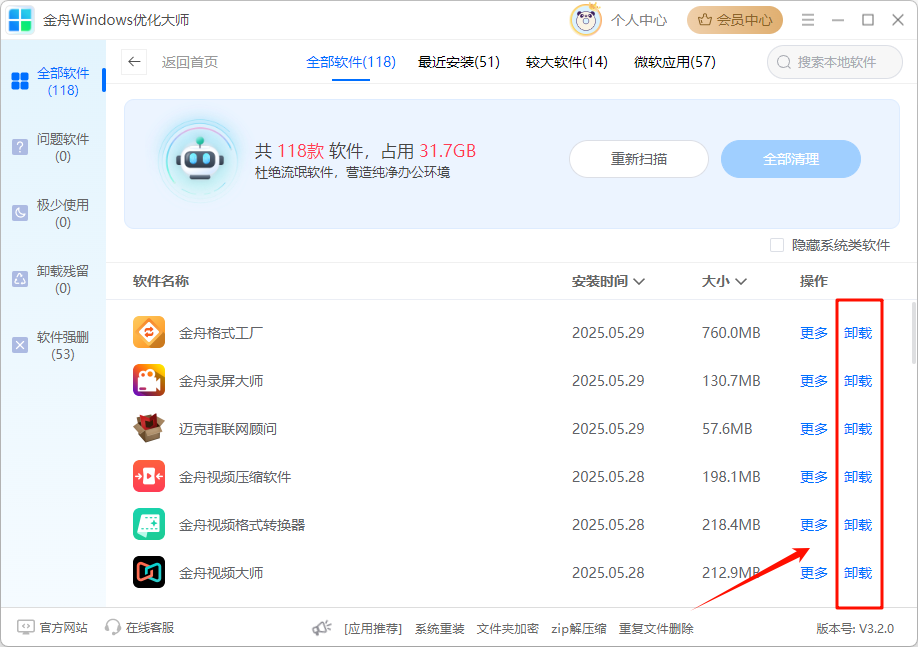Expand 更多 options for 迈克菲联网顾问

[814, 429]
